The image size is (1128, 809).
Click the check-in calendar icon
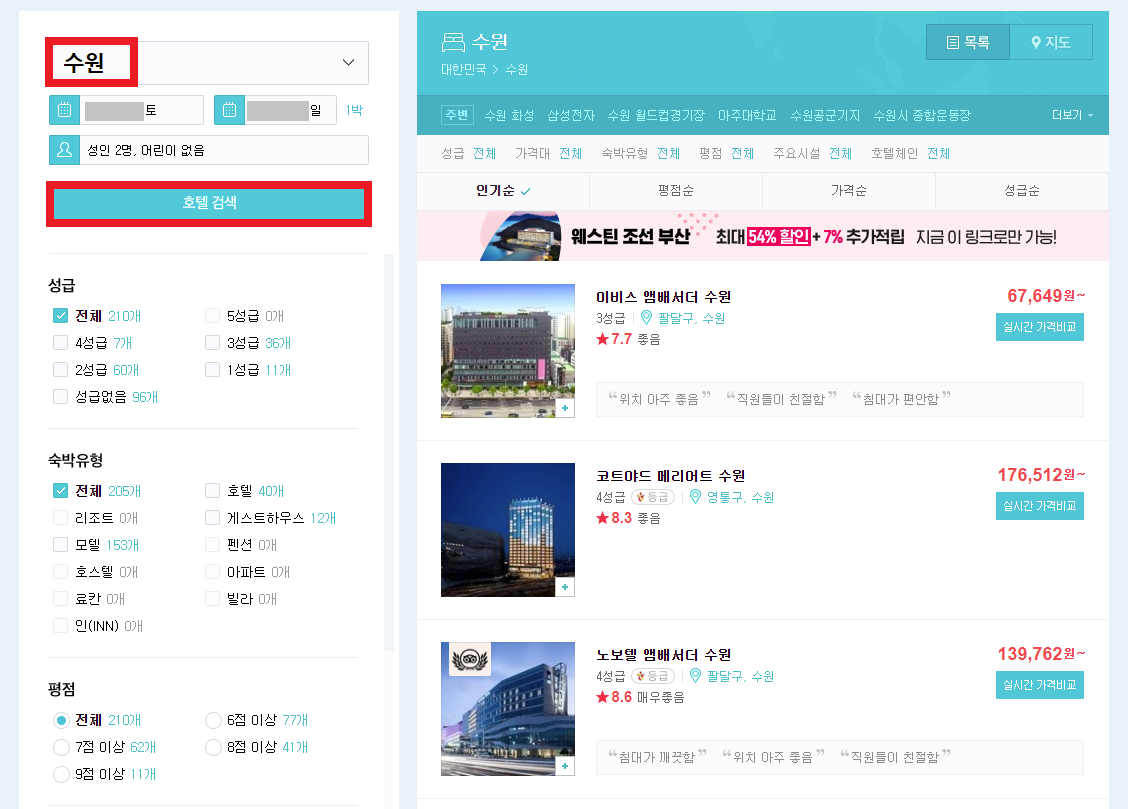64,110
